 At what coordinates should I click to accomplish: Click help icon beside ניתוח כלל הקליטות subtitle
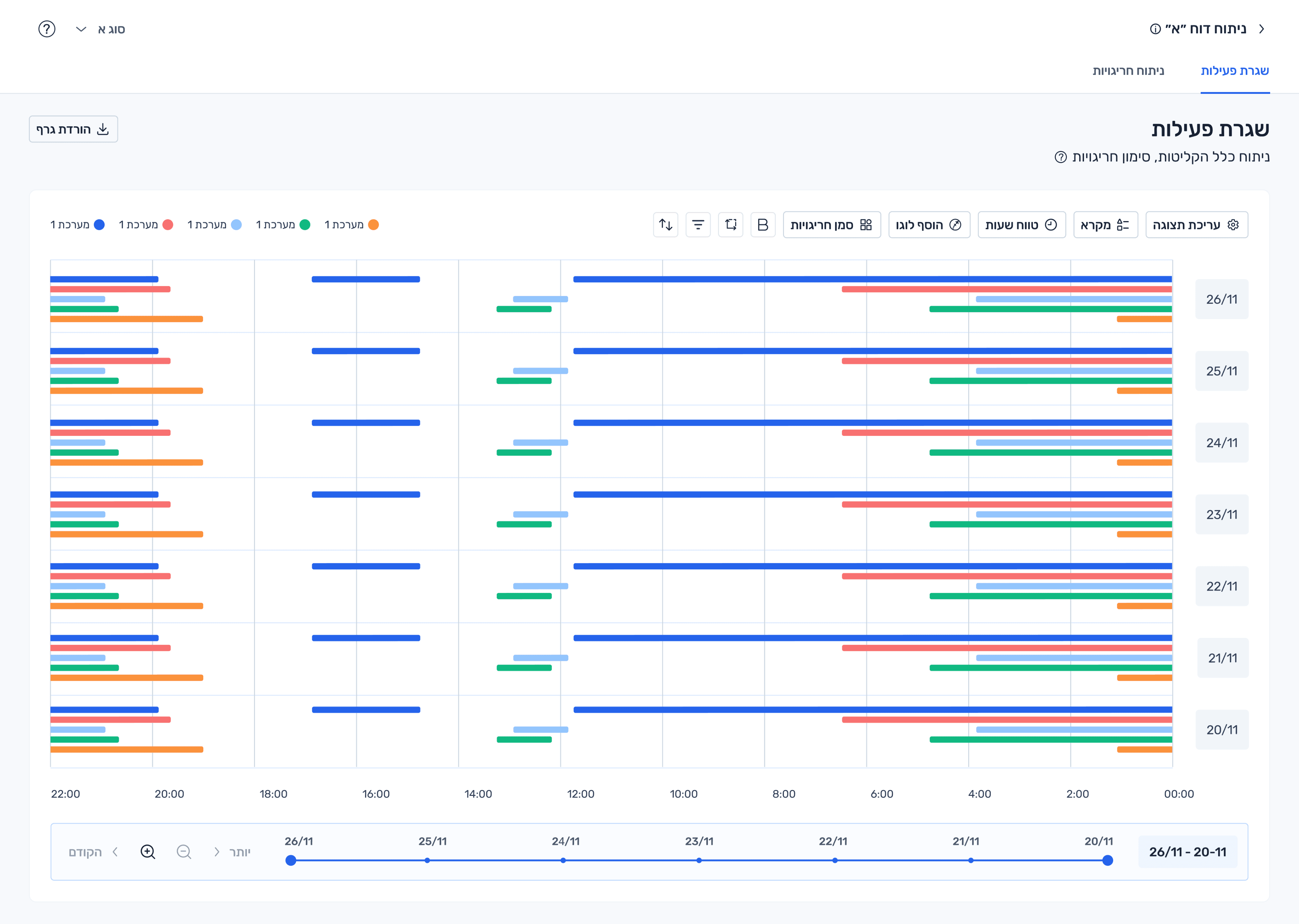coord(1061,157)
